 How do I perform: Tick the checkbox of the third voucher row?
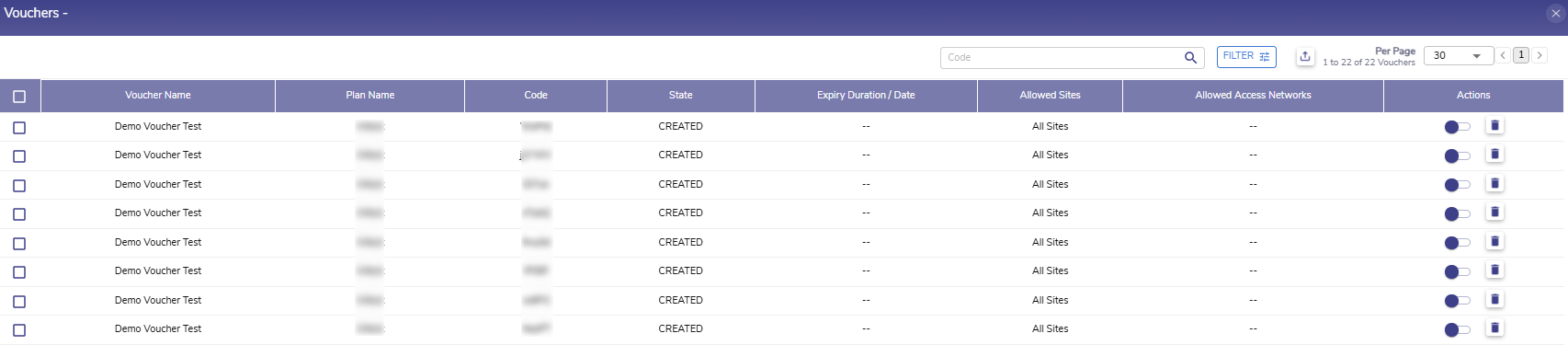19,186
